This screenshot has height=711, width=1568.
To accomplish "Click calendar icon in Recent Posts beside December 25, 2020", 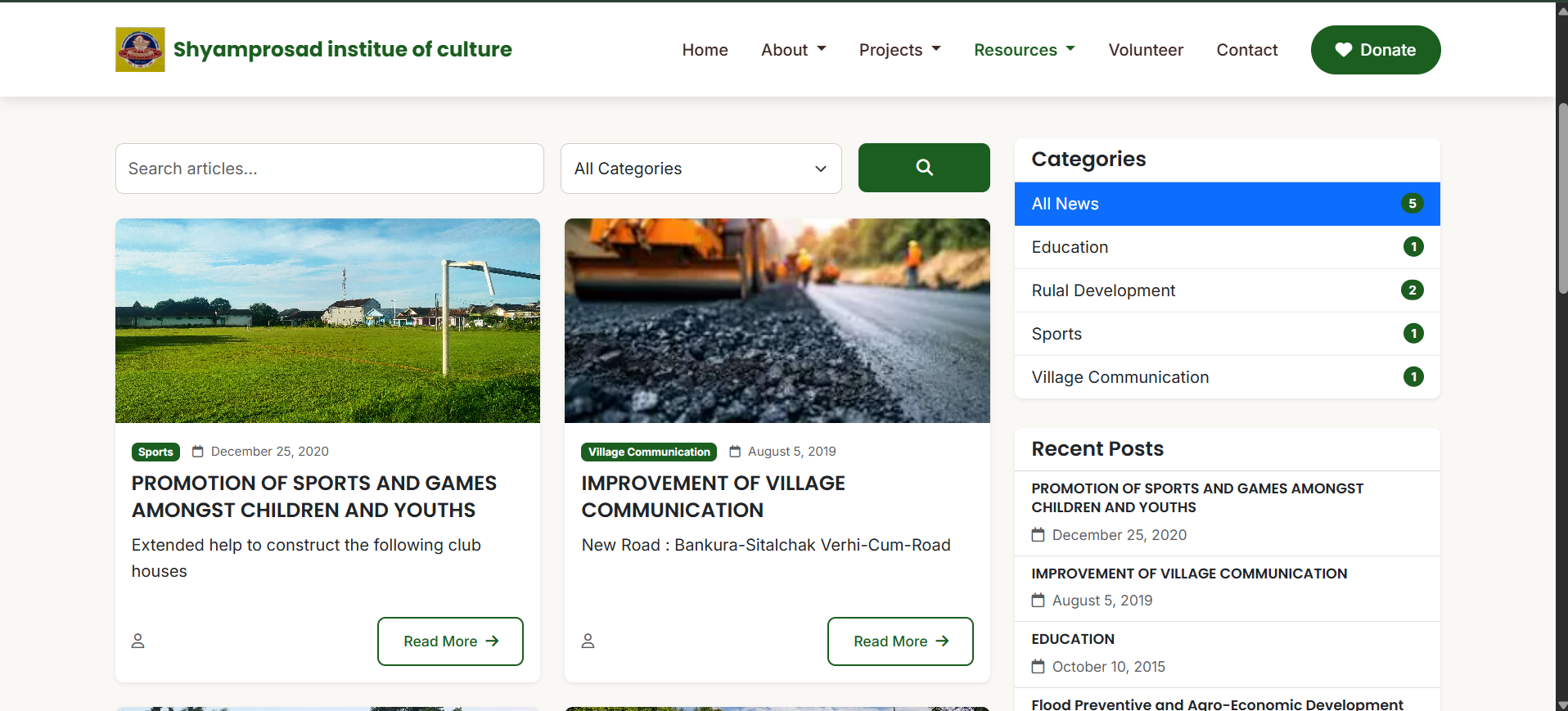I will click(x=1038, y=534).
